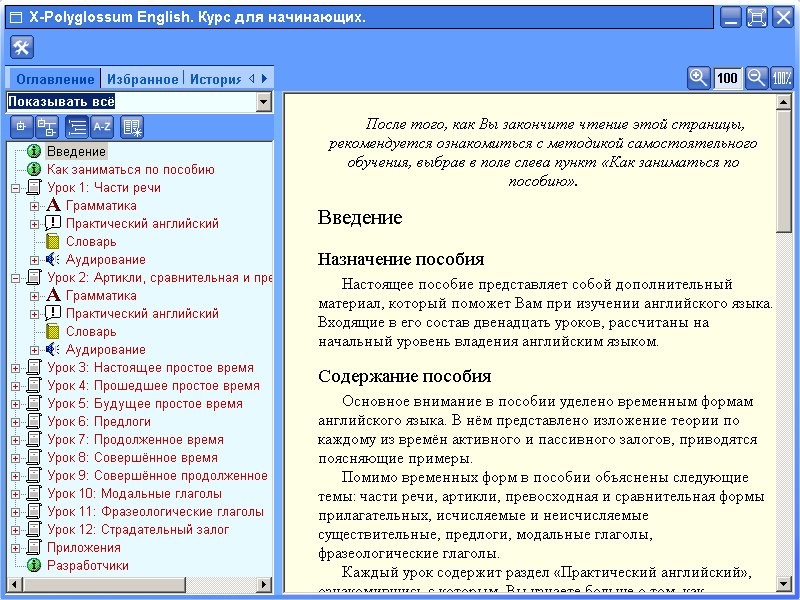Collapse the Урок 2 tree node
The height and width of the screenshot is (600, 800).
[x=15, y=278]
